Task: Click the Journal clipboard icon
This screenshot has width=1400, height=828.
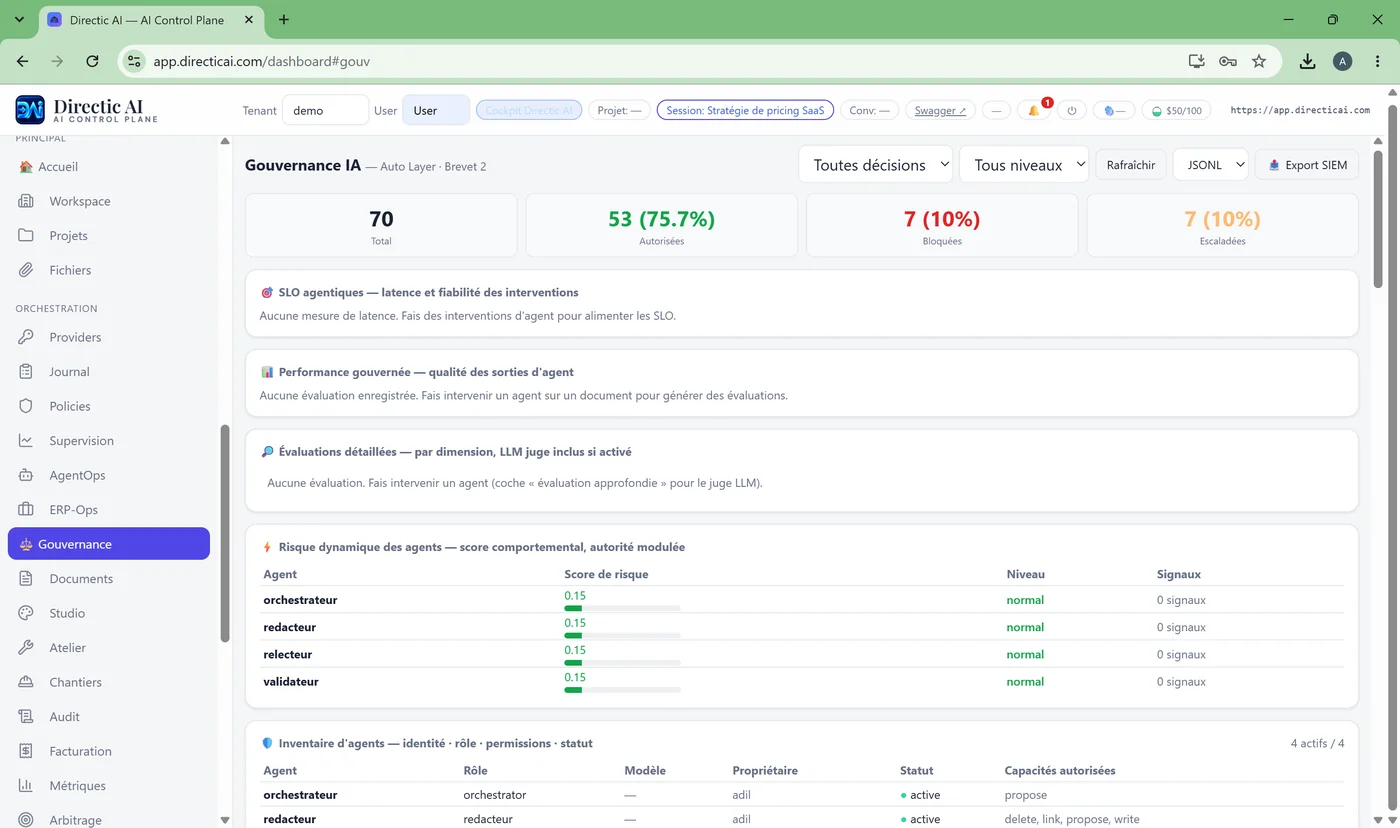Action: [x=27, y=372]
